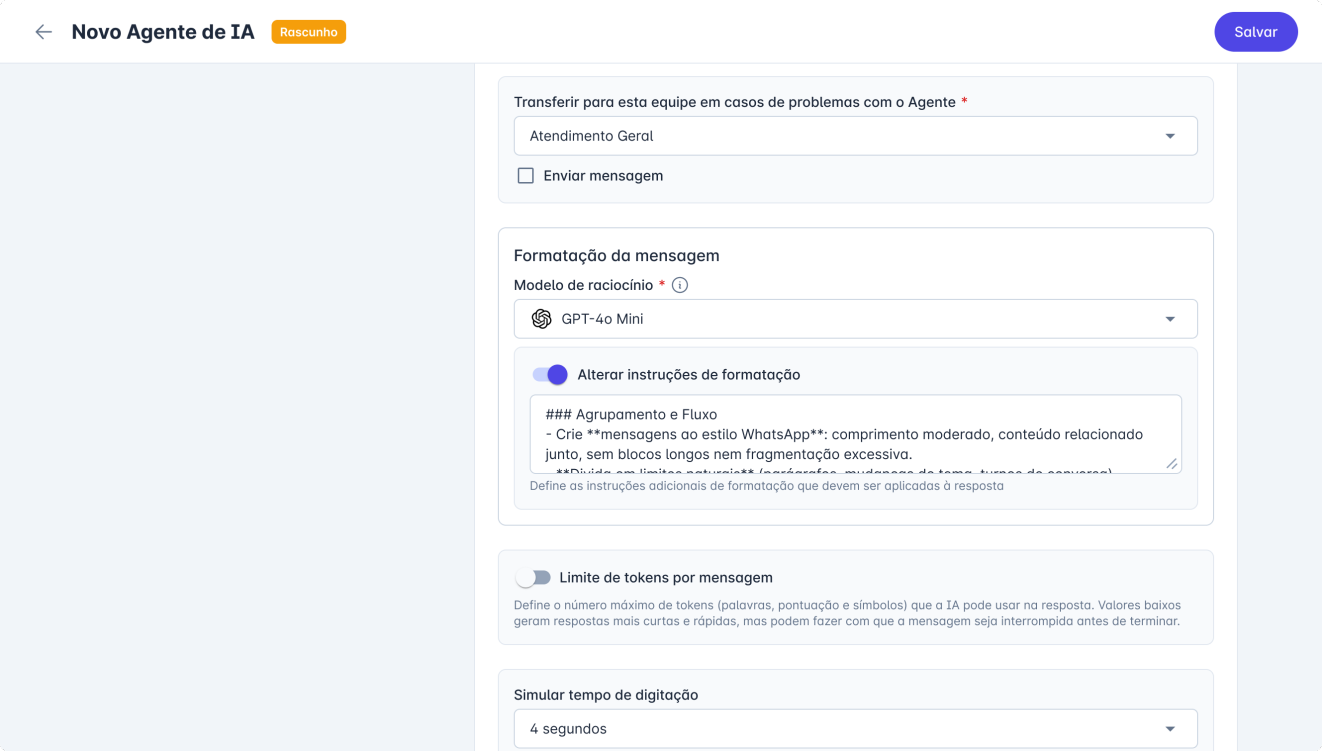Click the Formatação da mensagem section header
Screen dimensions: 1322x751
(x=616, y=255)
